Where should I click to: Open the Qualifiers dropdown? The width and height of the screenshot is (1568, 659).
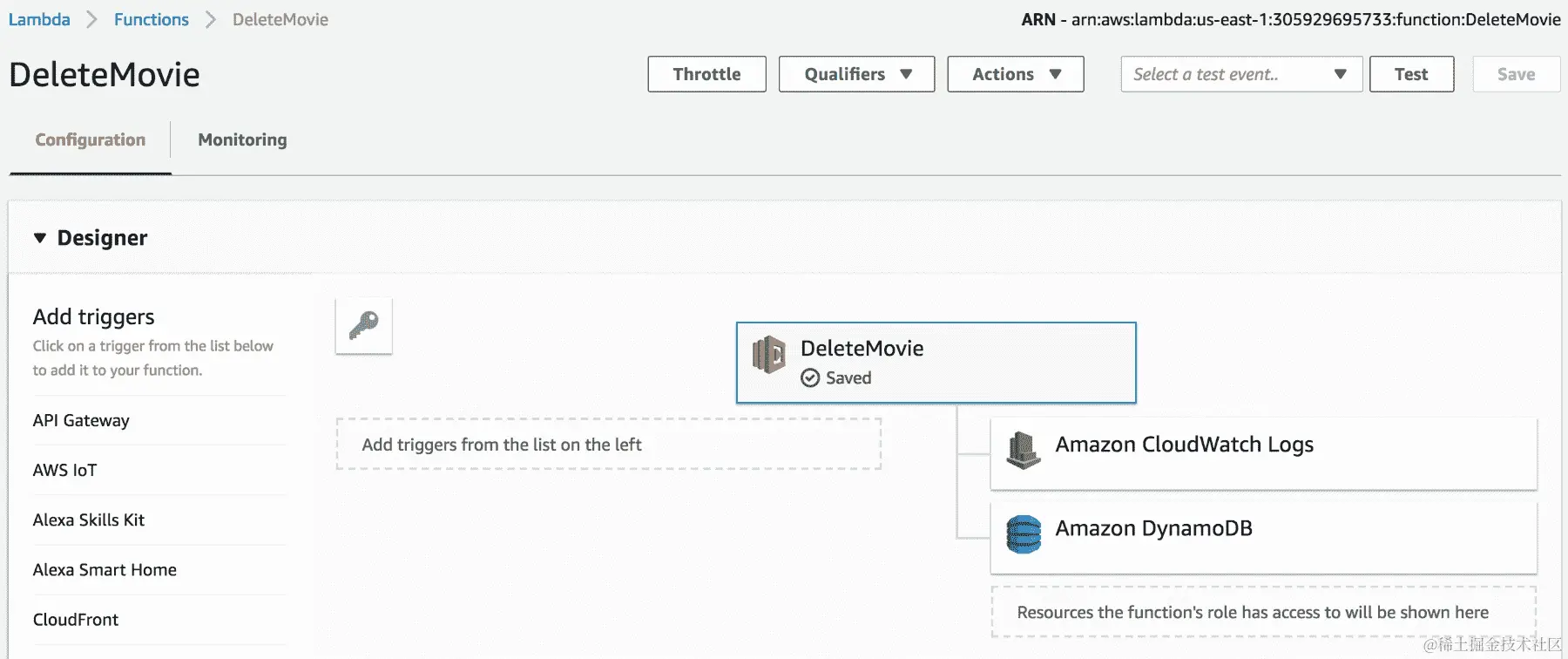click(x=856, y=74)
